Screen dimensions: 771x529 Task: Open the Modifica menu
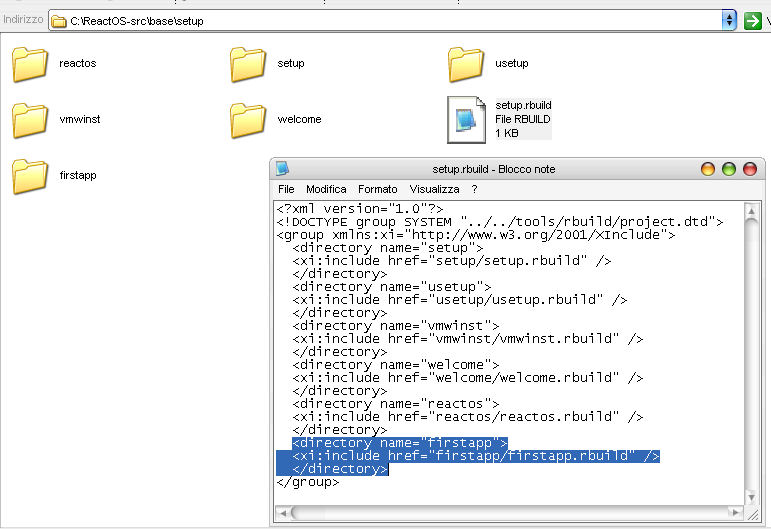326,189
